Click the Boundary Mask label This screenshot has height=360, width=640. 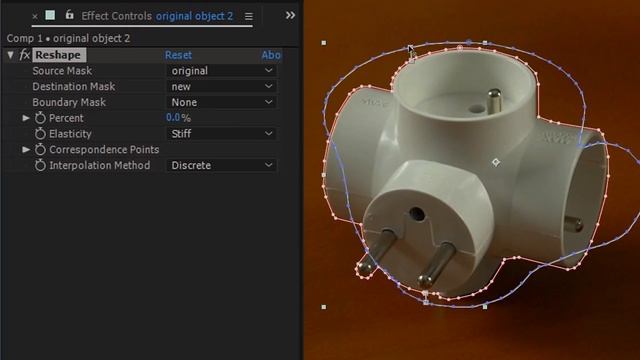tap(69, 102)
